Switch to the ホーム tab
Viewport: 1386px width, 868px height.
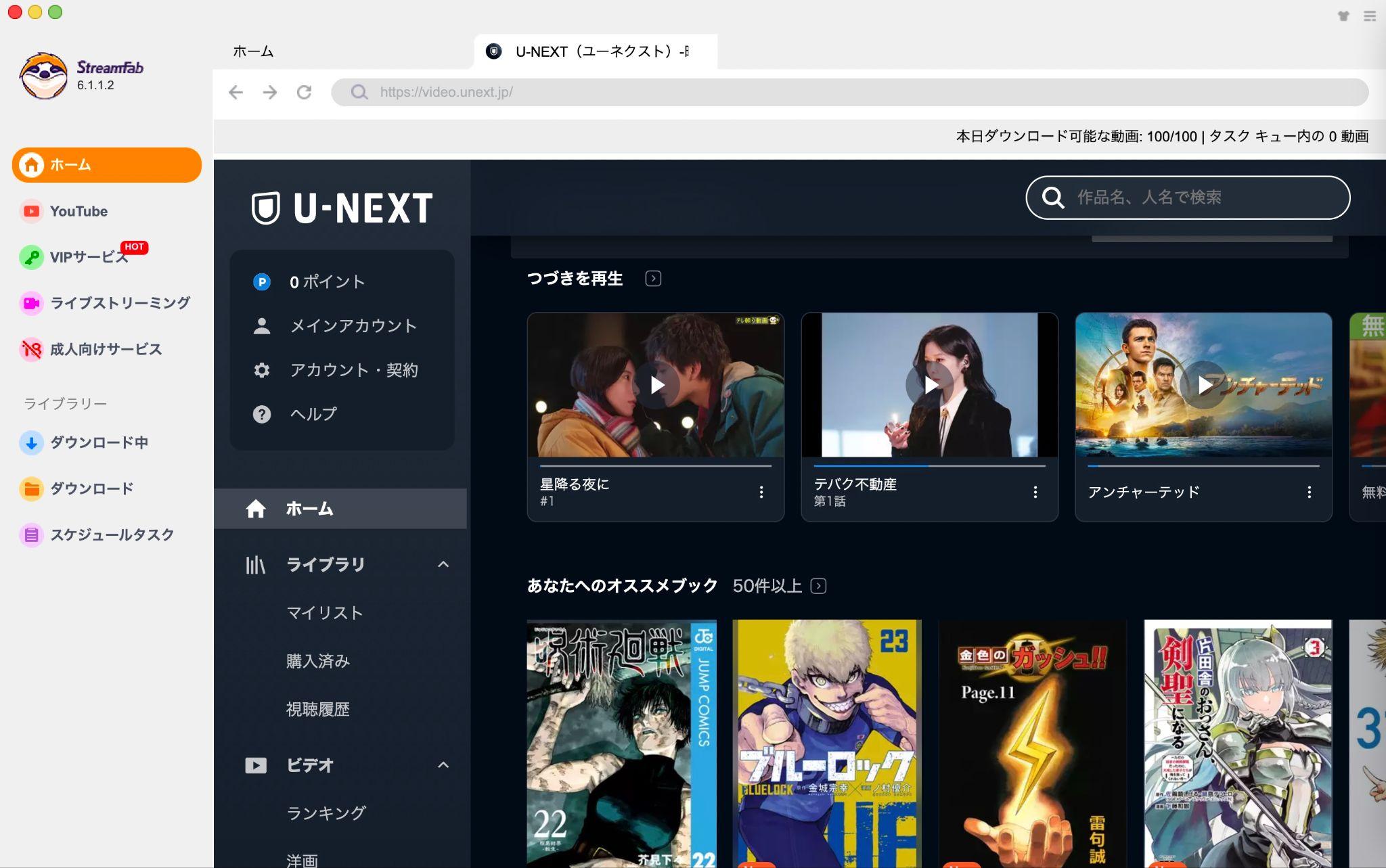(x=253, y=51)
